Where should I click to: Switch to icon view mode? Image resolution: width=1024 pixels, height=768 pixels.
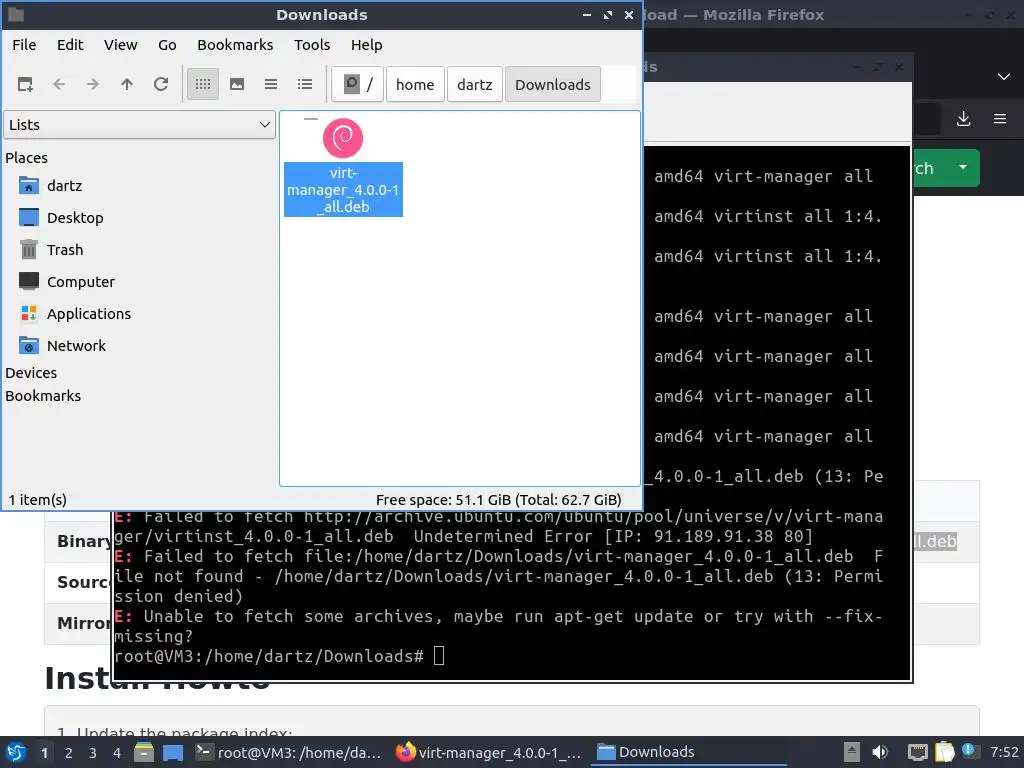coord(203,84)
